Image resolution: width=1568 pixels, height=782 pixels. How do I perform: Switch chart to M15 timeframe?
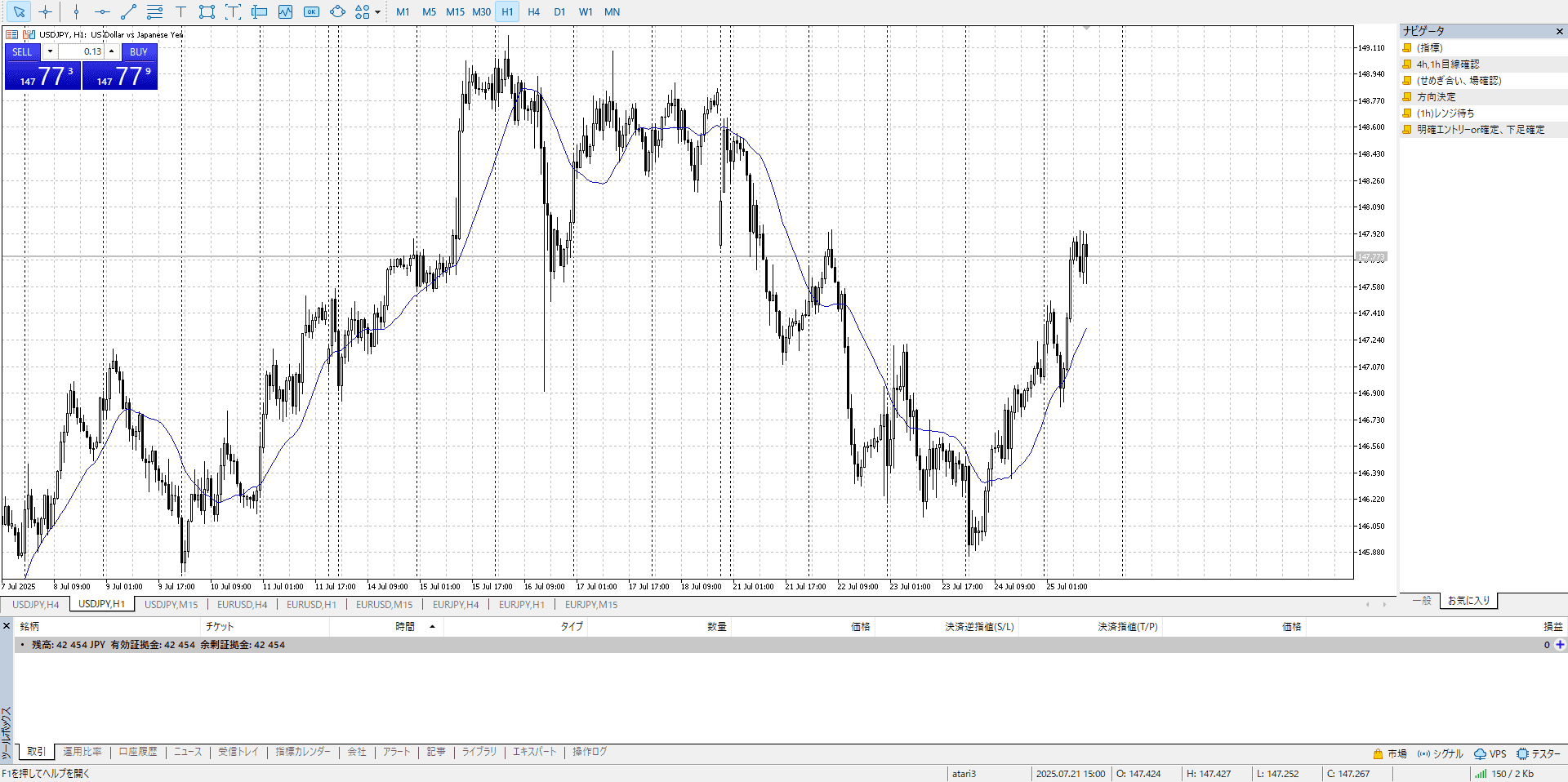click(455, 12)
